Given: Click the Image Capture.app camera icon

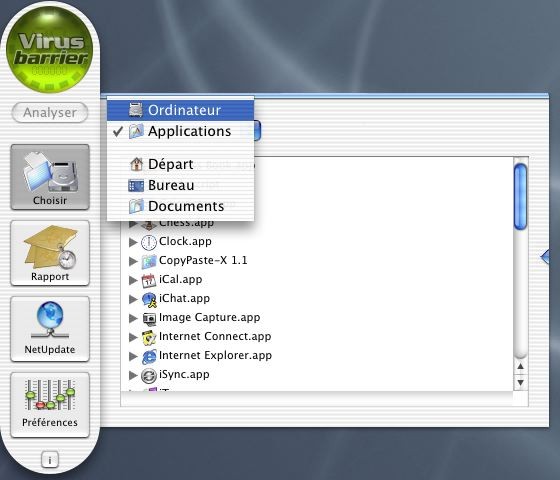Looking at the screenshot, I should click(149, 319).
